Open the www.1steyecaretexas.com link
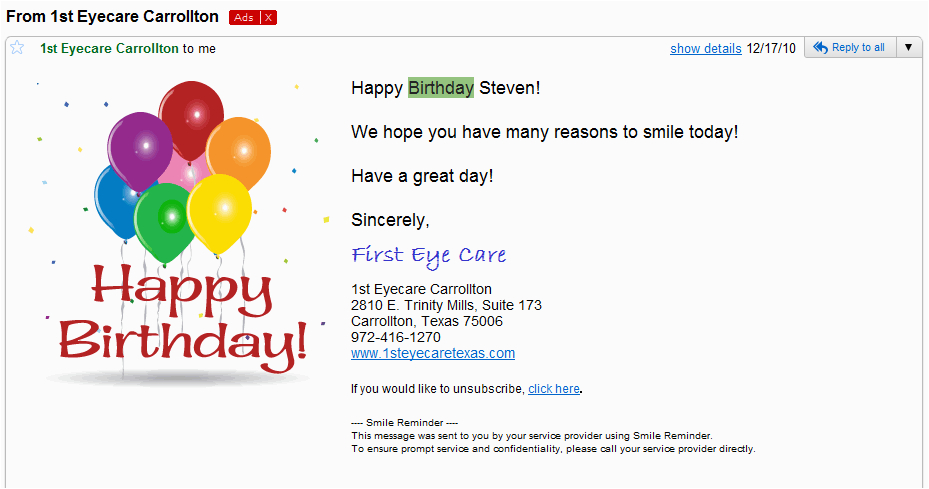 (x=433, y=353)
